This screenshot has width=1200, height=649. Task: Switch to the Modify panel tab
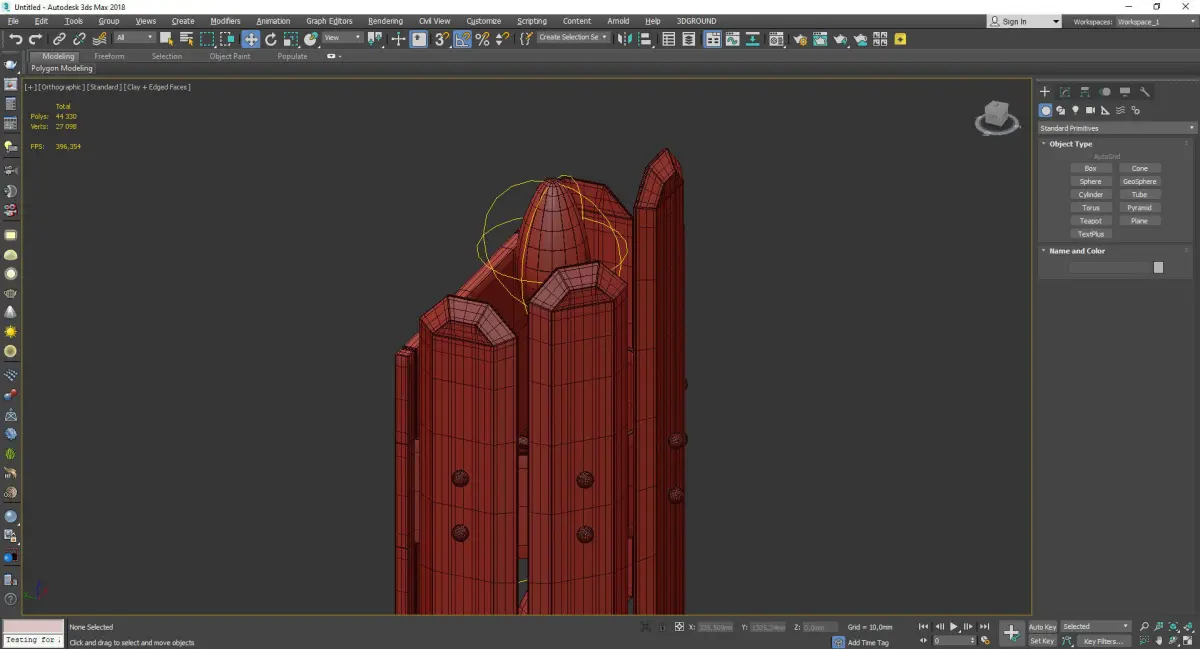1065,92
